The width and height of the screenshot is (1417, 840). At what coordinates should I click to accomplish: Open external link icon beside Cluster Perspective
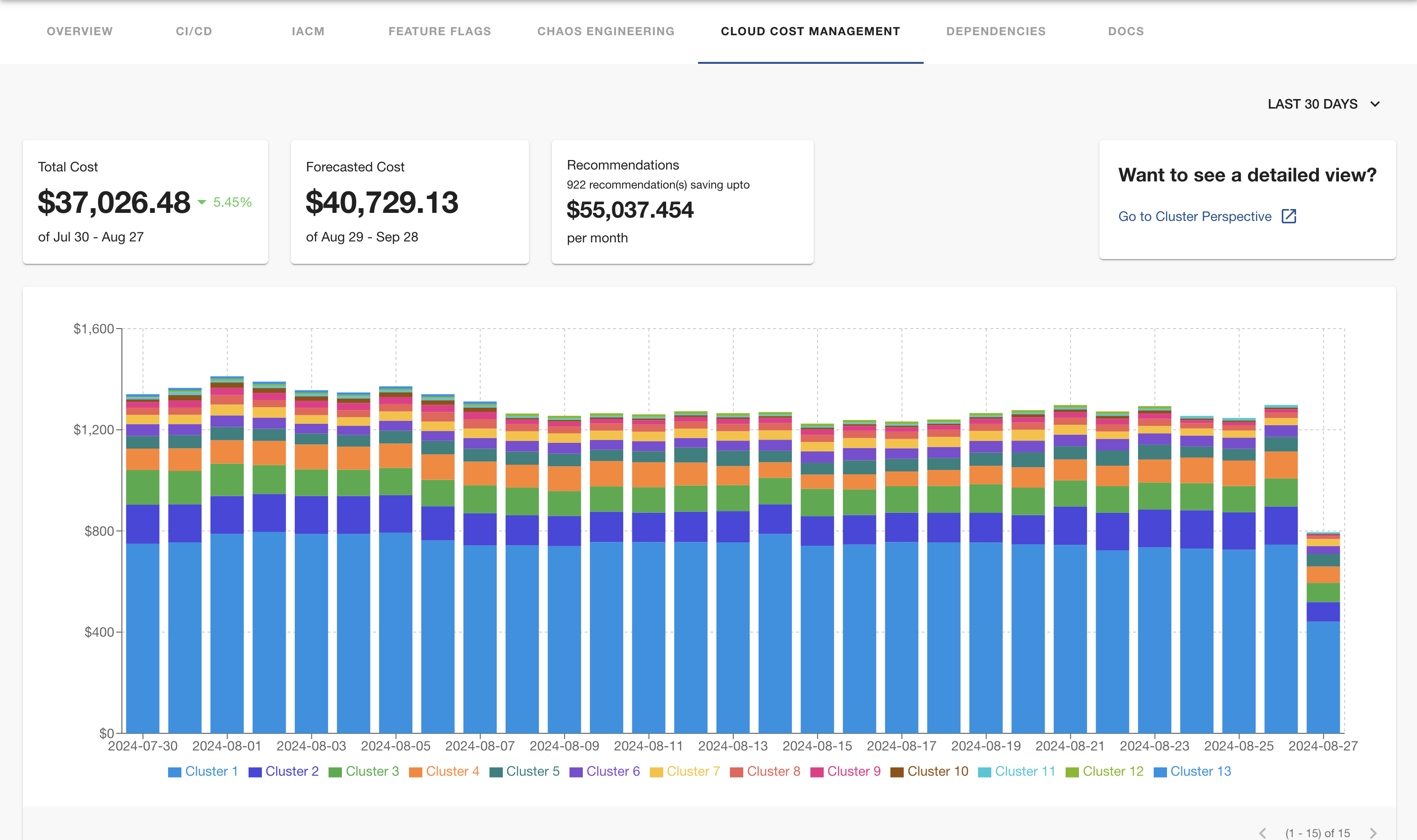(x=1288, y=216)
